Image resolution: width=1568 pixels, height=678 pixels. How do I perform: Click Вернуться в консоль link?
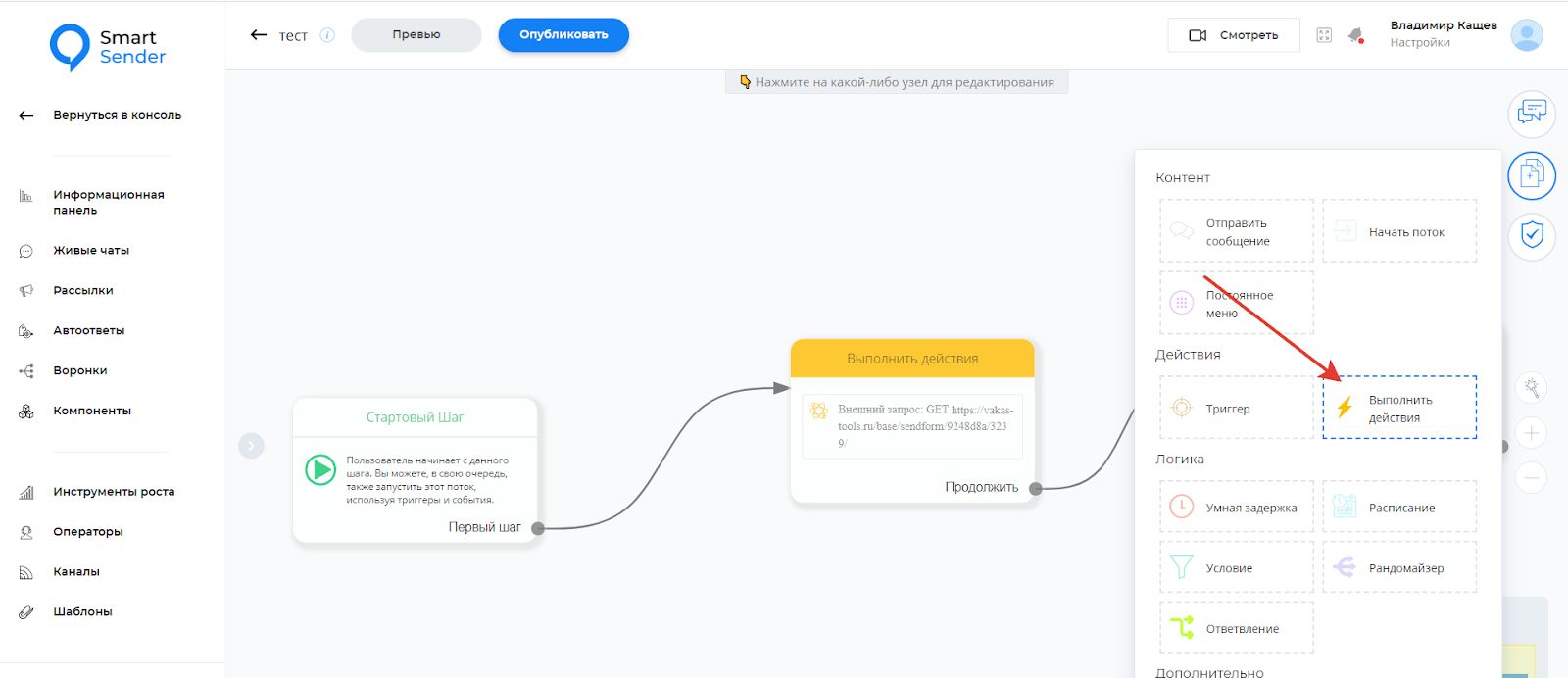(x=117, y=116)
